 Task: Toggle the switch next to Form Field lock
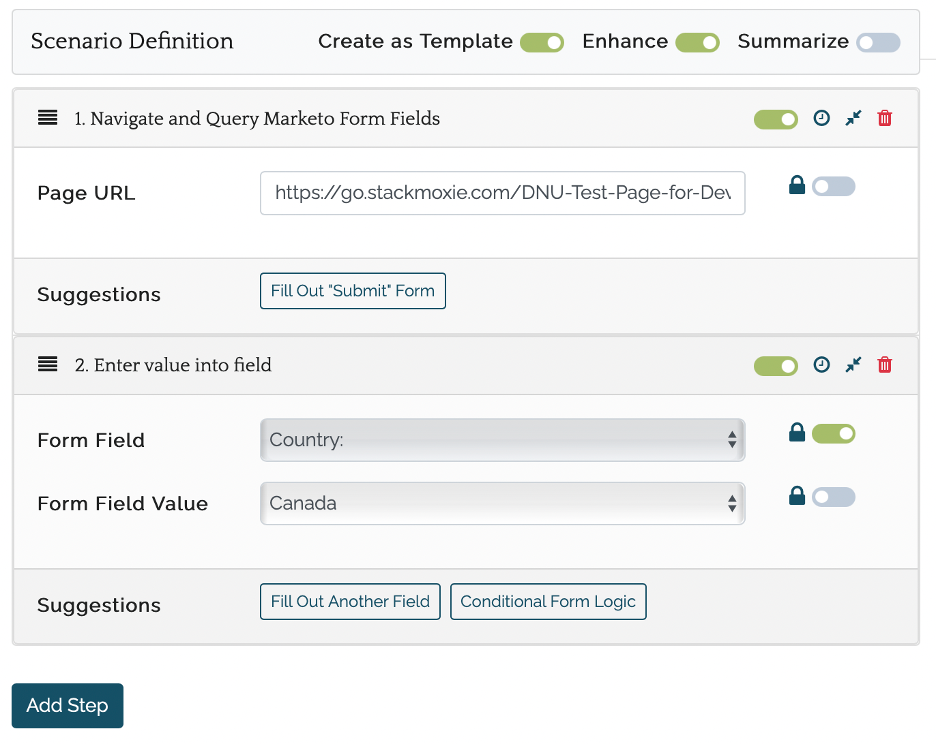click(833, 434)
